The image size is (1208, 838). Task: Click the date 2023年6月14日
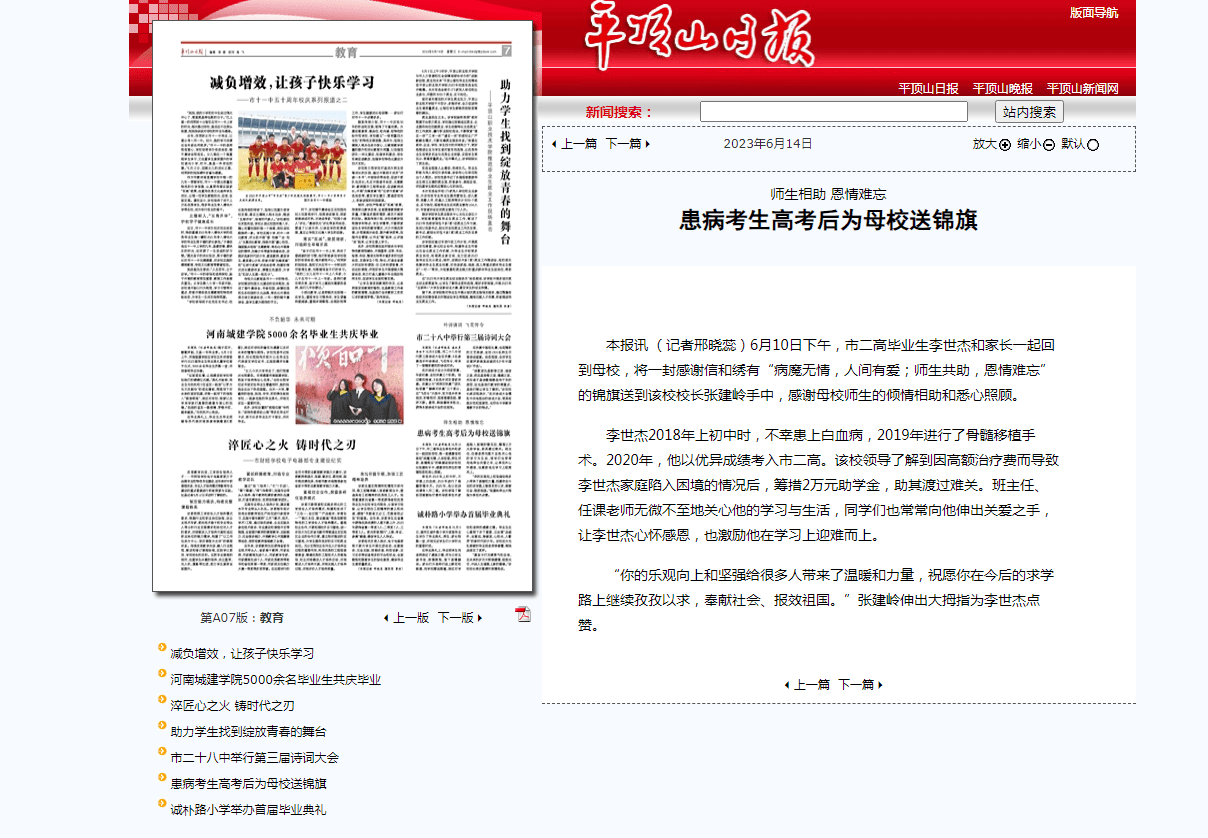pyautogui.click(x=768, y=144)
